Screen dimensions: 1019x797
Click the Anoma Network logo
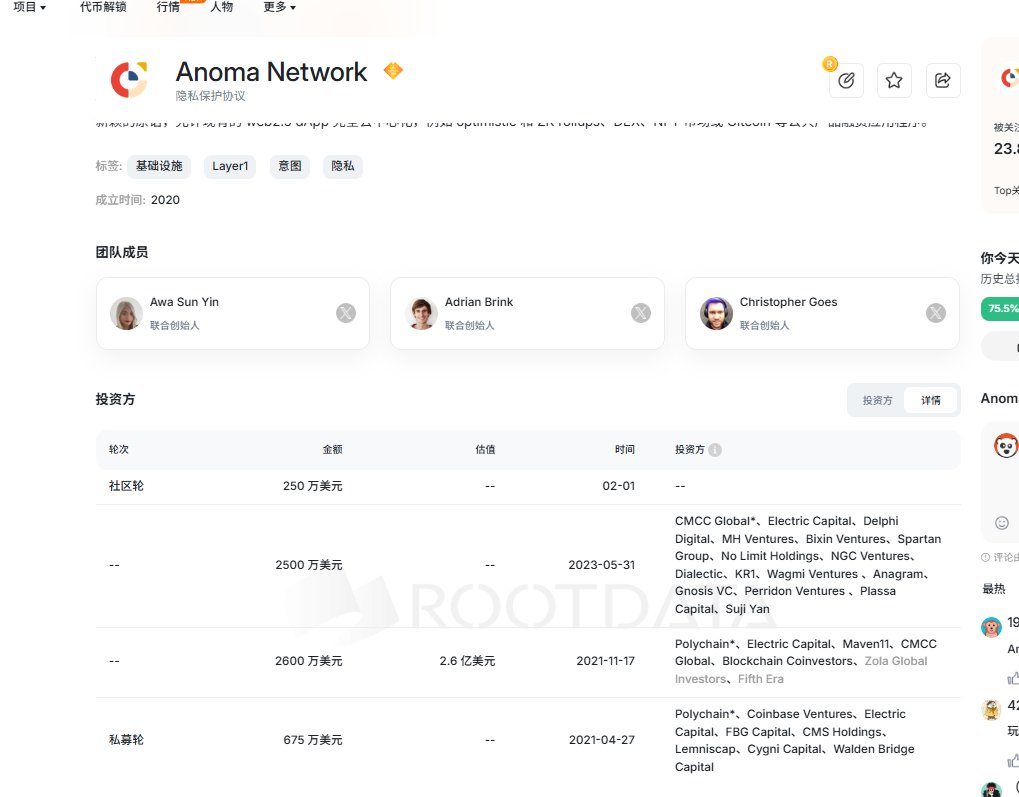tap(129, 79)
